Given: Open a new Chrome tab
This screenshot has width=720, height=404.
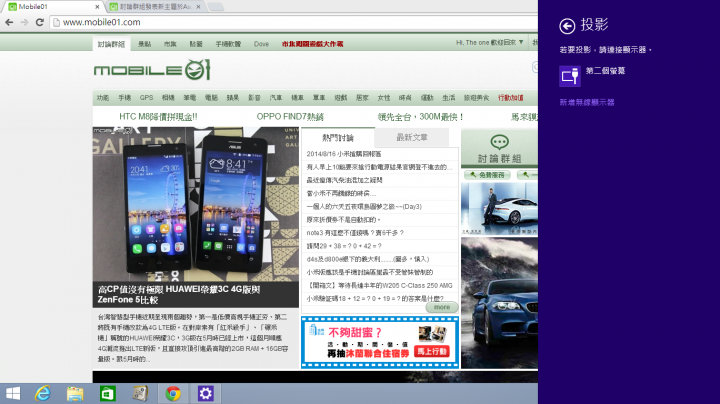Looking at the screenshot, I should 216,6.
